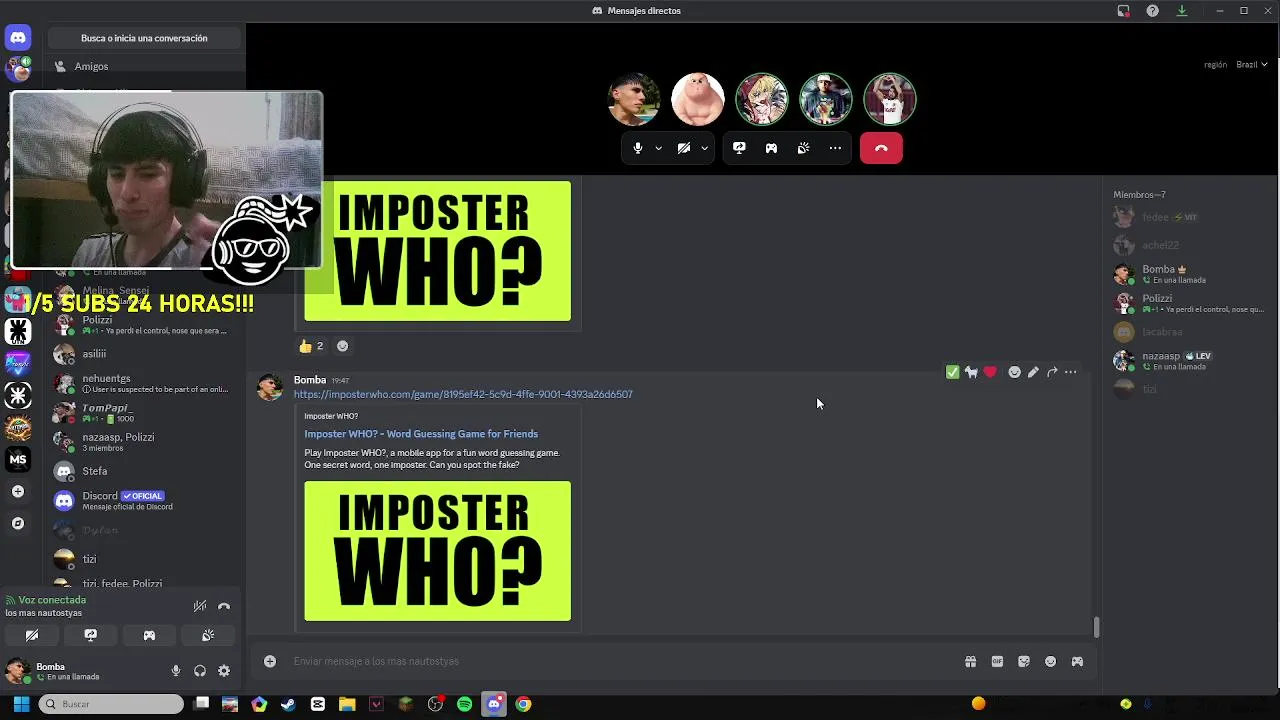
Task: Mute the microphone in the call controls
Action: point(638,148)
